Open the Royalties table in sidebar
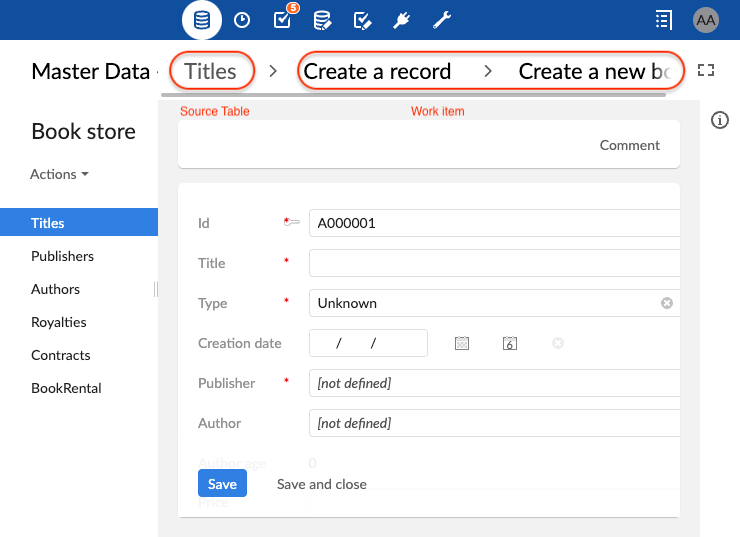This screenshot has width=740, height=537. (x=58, y=322)
